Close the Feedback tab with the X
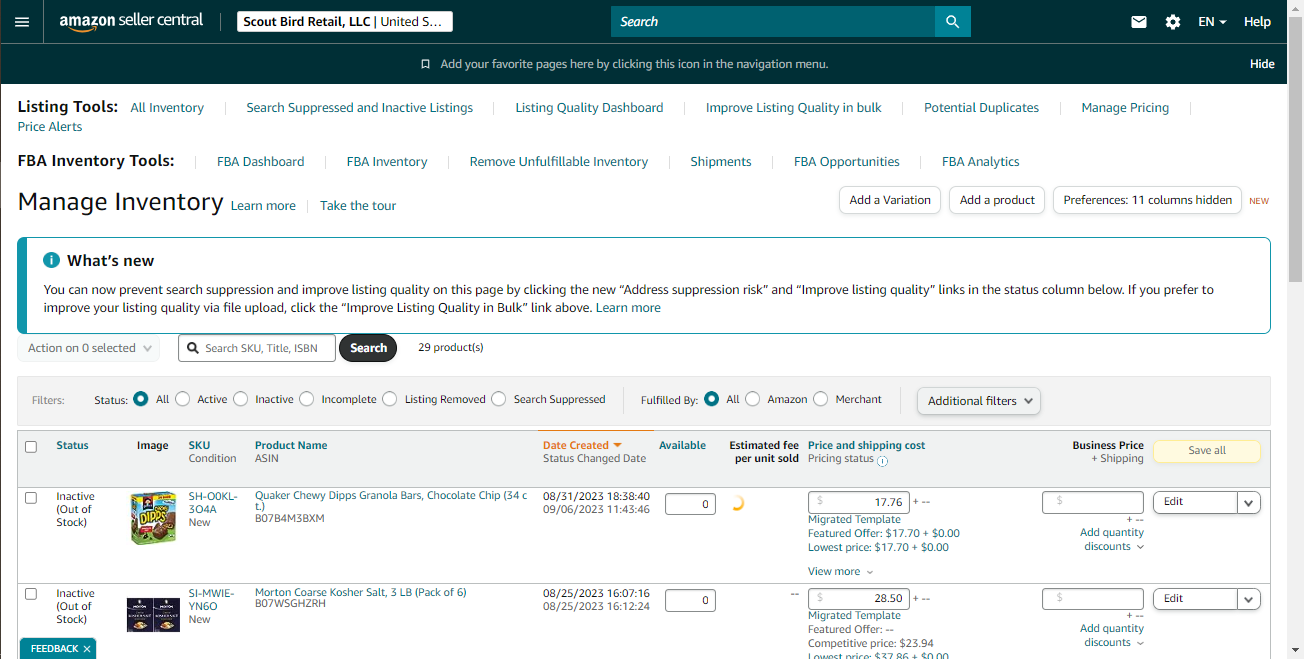 point(87,649)
